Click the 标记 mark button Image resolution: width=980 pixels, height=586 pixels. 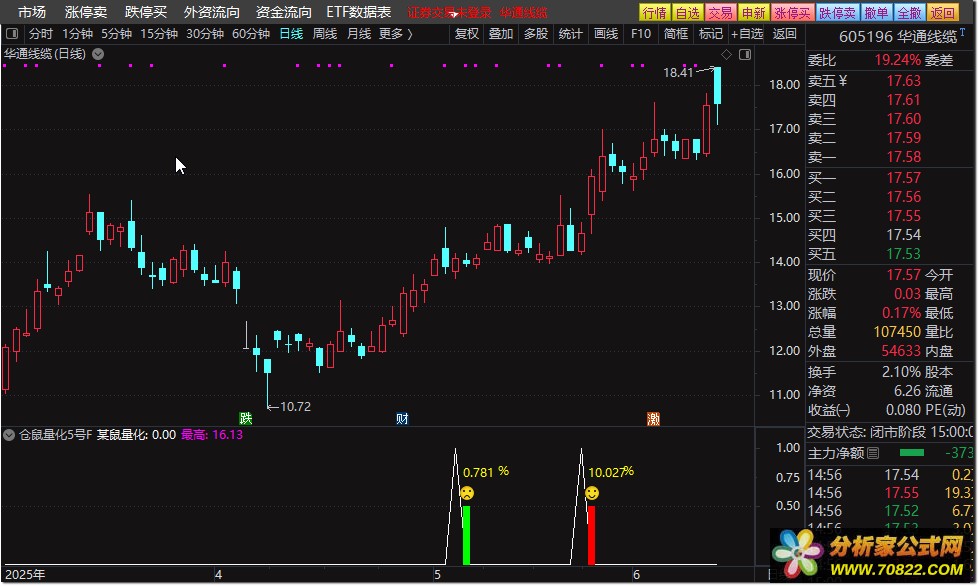(x=711, y=34)
